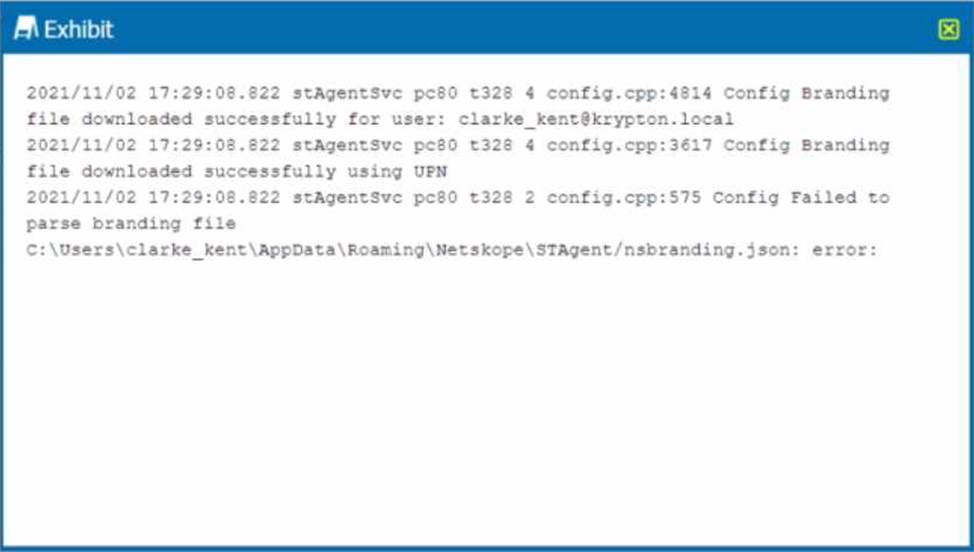Click the blue Exhibit title bar
This screenshot has width=974, height=552.
coord(487,28)
